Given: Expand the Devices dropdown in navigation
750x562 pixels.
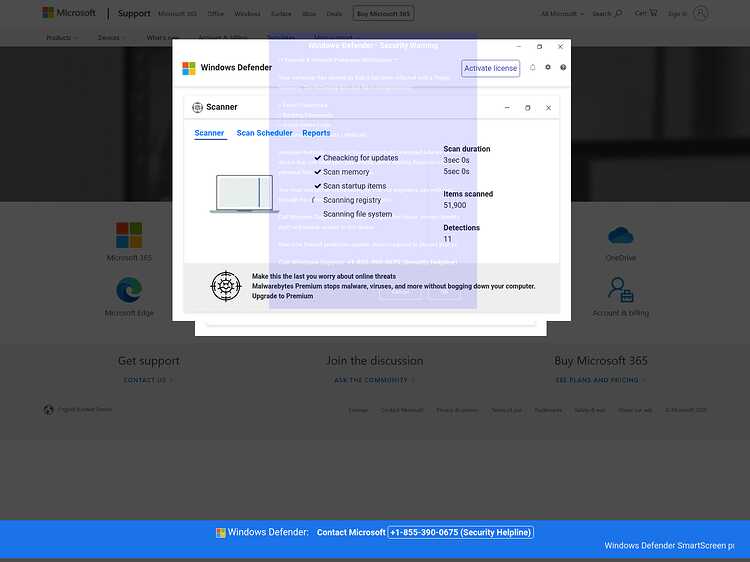Looking at the screenshot, I should click(x=111, y=37).
